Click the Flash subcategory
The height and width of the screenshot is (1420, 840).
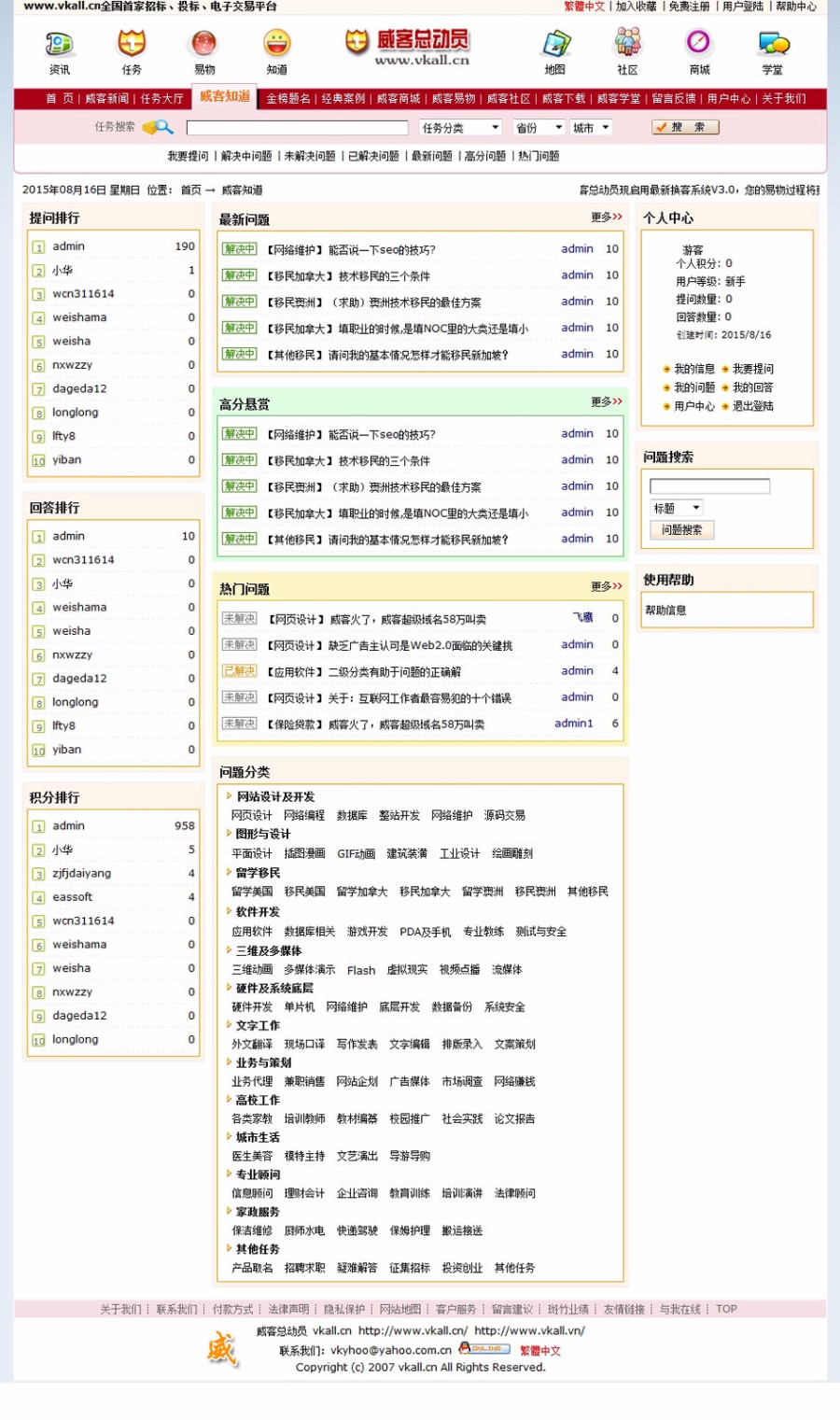(361, 971)
